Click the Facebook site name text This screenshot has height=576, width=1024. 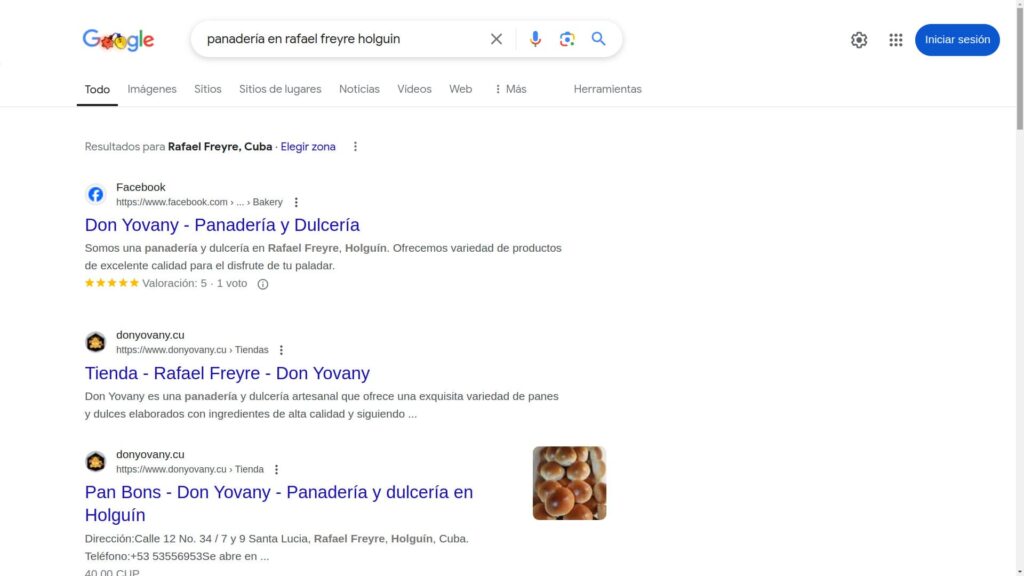(140, 187)
